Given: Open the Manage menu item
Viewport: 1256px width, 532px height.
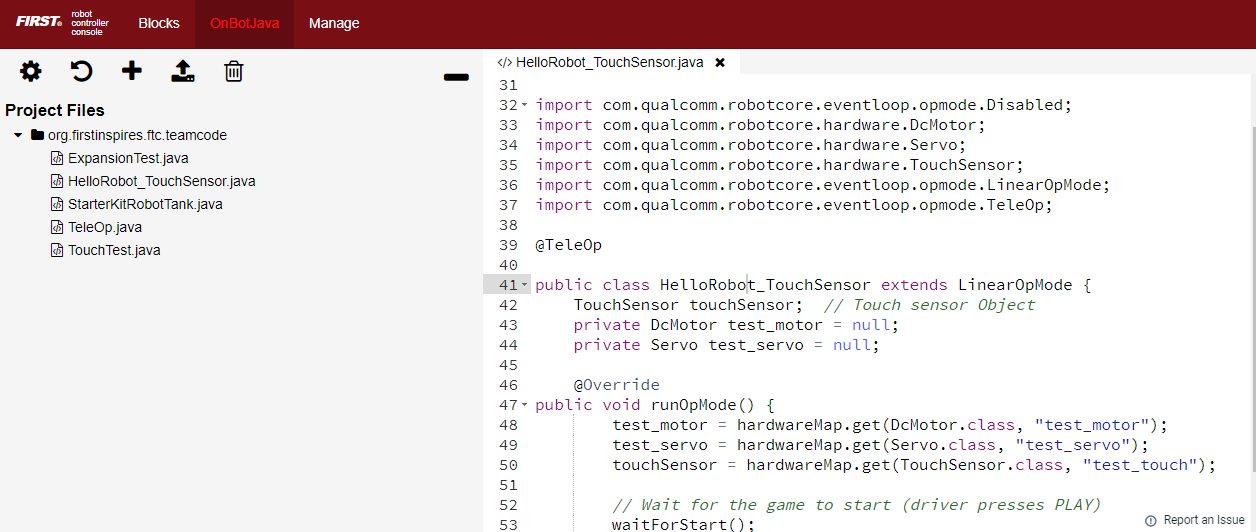Looking at the screenshot, I should [x=334, y=23].
